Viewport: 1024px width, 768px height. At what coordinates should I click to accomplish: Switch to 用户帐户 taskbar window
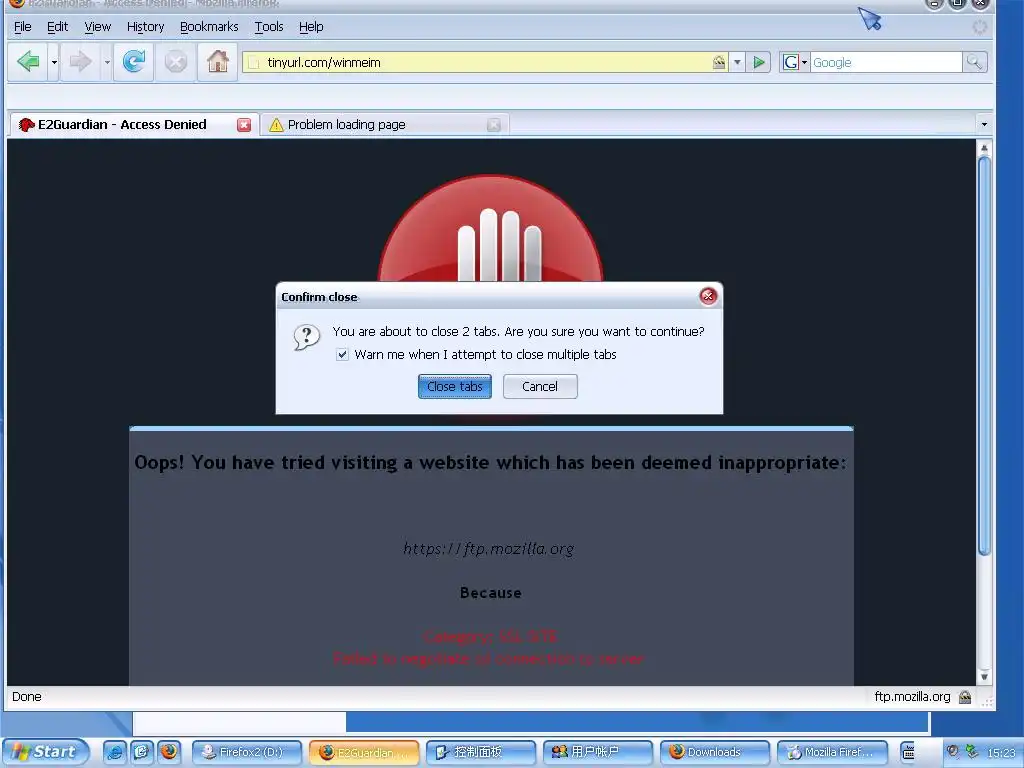coord(598,752)
